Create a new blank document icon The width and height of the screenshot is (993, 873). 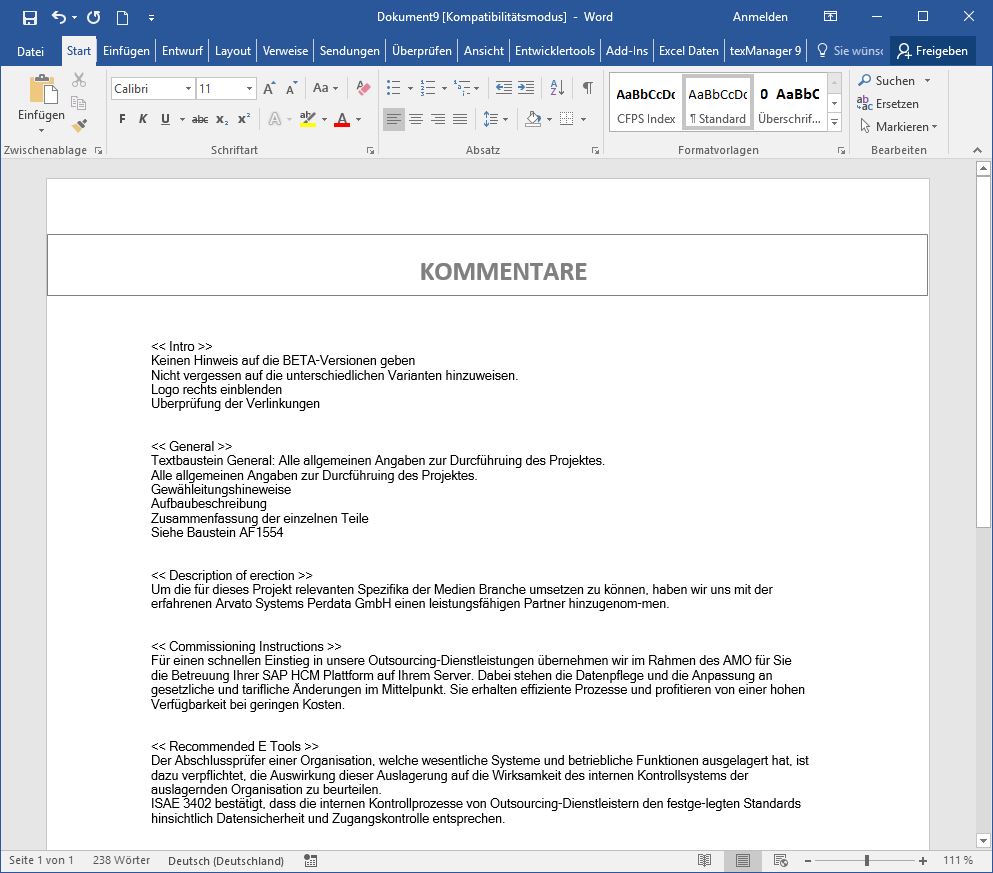(x=123, y=17)
